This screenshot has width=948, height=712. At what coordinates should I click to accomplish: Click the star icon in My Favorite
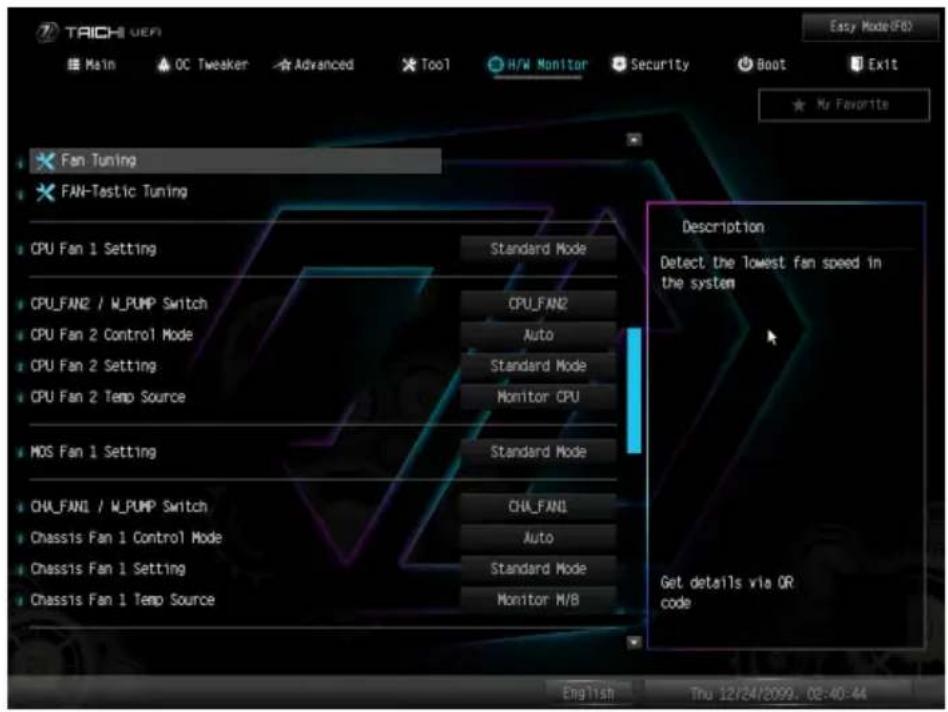799,106
